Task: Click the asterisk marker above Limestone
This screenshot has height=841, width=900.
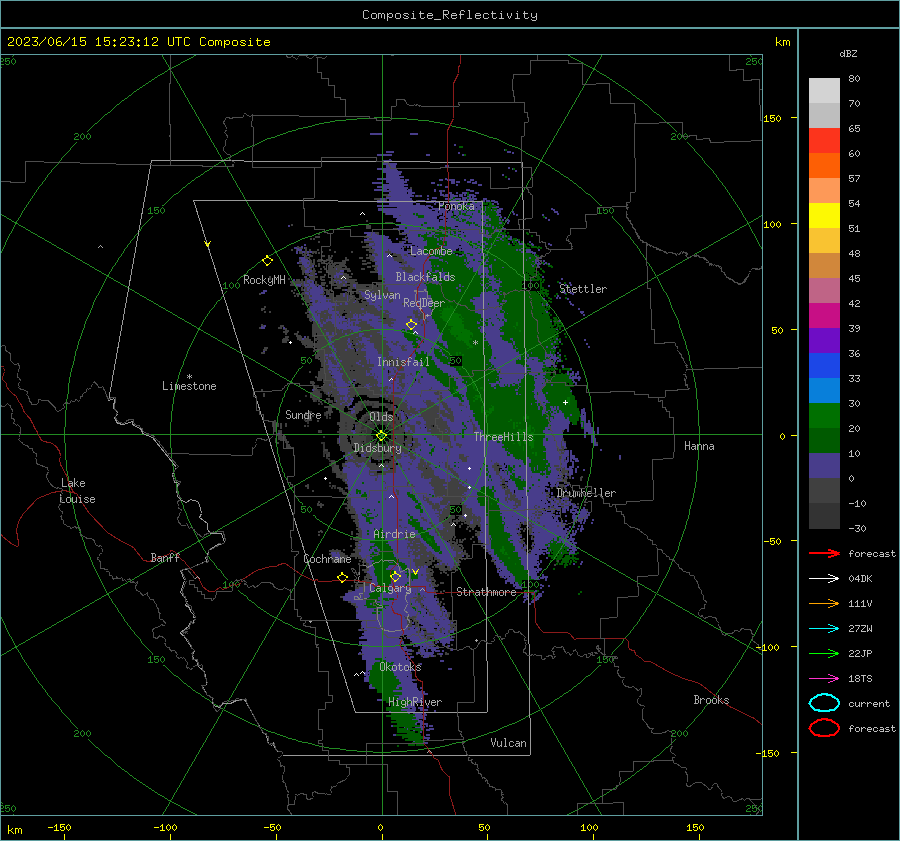Action: point(189,377)
